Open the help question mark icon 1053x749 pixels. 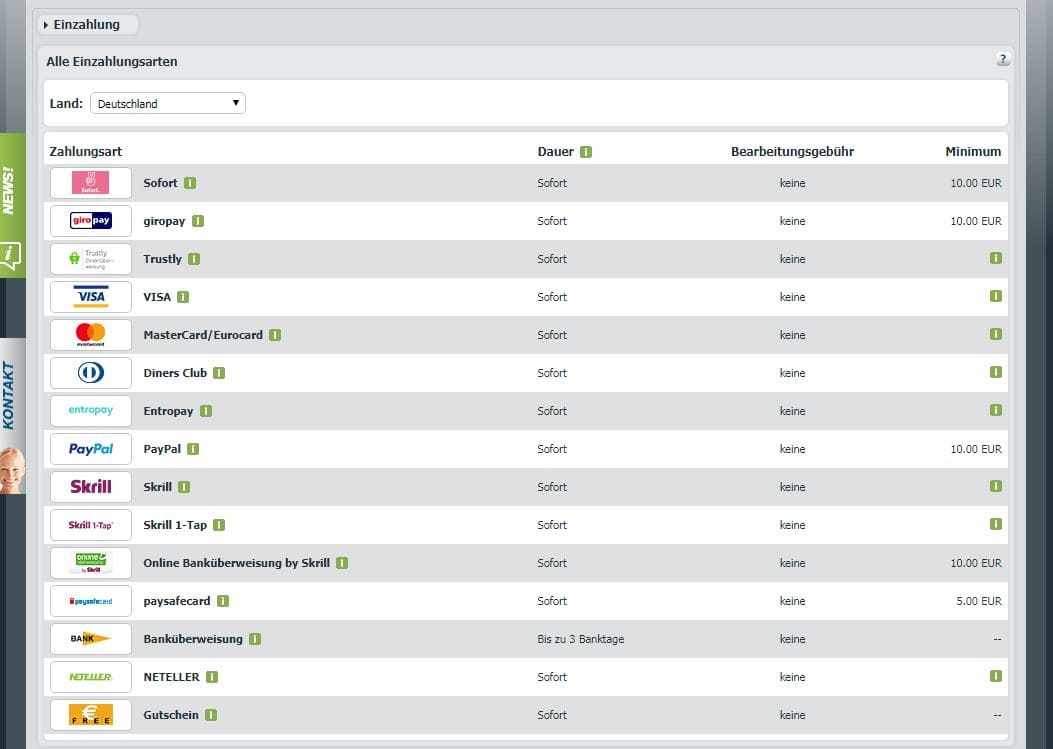[x=1003, y=59]
